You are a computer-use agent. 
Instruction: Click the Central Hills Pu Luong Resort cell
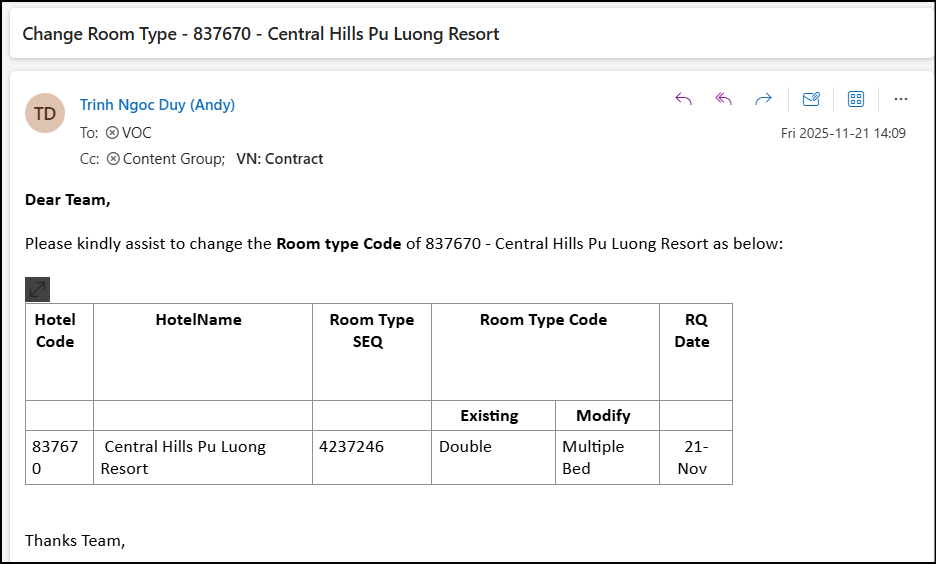184,457
